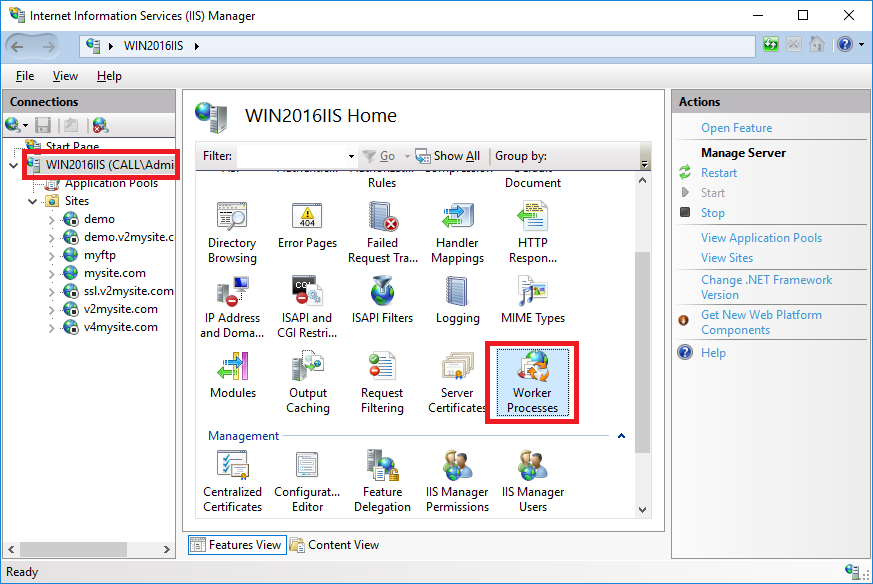Click Get New Web Platform Components

(761, 322)
